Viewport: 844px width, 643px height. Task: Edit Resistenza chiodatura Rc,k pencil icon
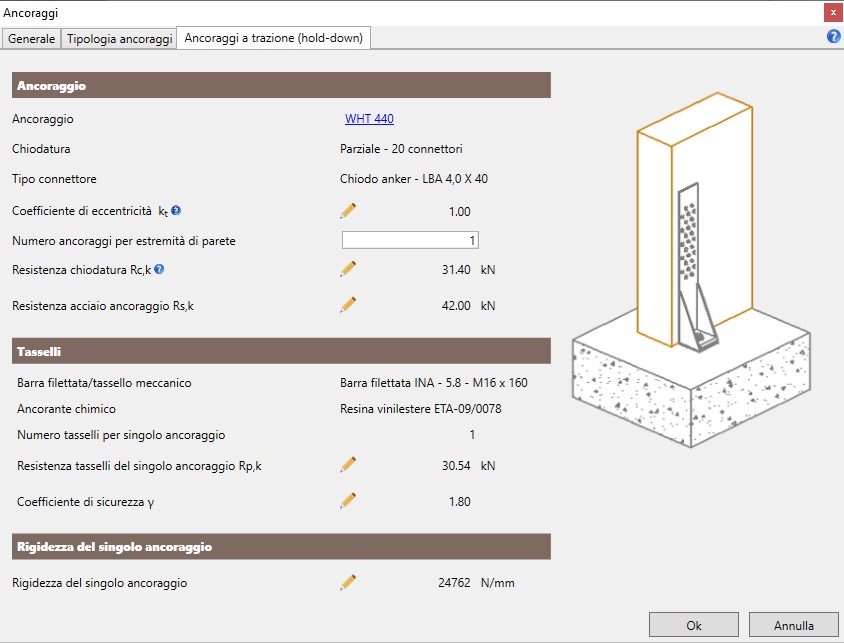coord(348,269)
